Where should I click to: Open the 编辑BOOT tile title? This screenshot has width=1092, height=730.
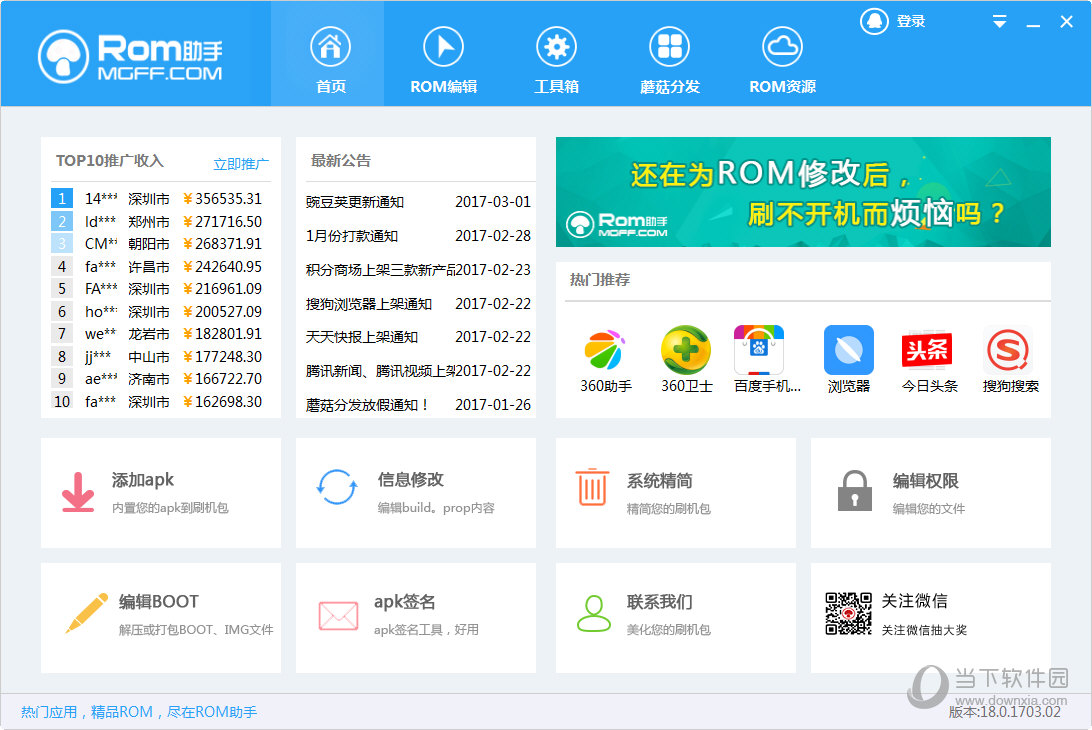[159, 601]
